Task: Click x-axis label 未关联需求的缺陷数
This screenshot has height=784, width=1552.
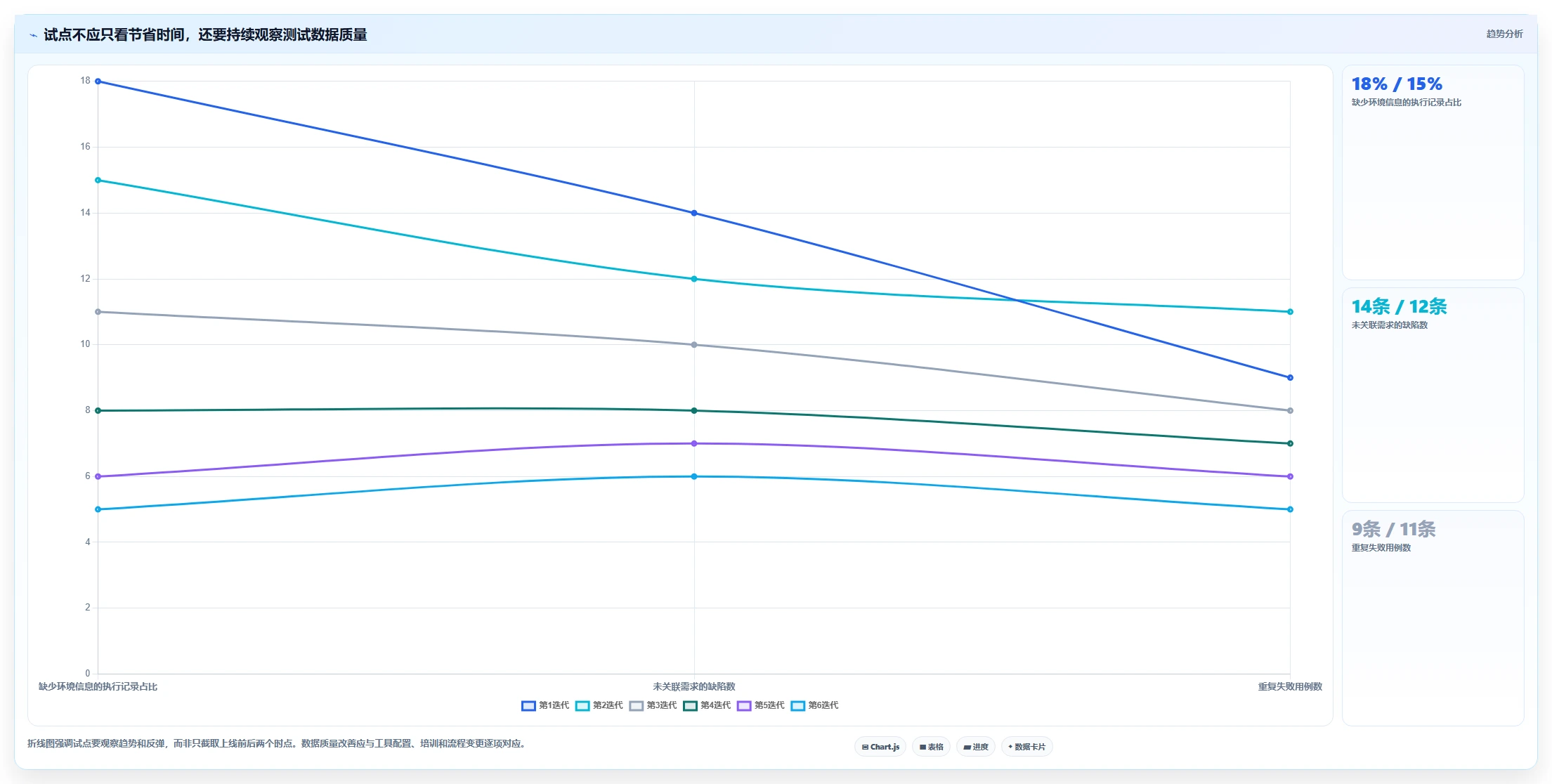Action: [694, 687]
